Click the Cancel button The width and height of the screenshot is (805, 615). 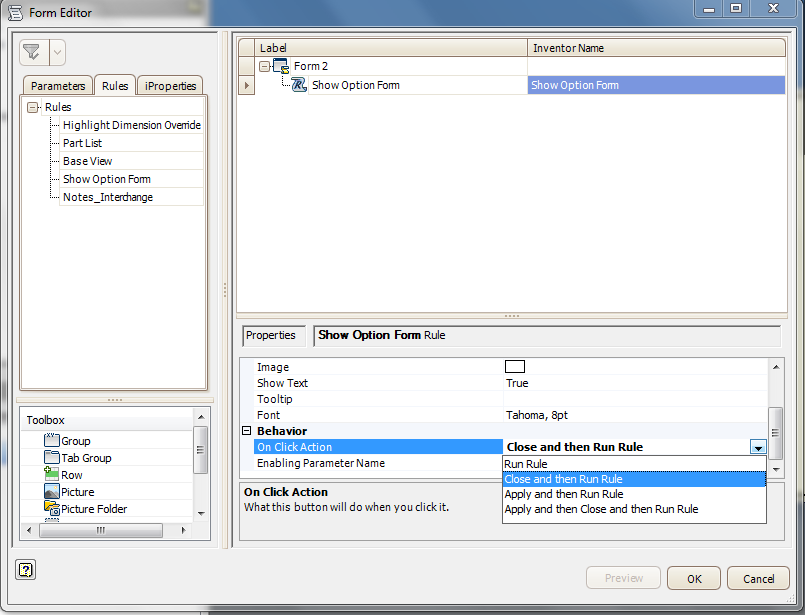[758, 578]
